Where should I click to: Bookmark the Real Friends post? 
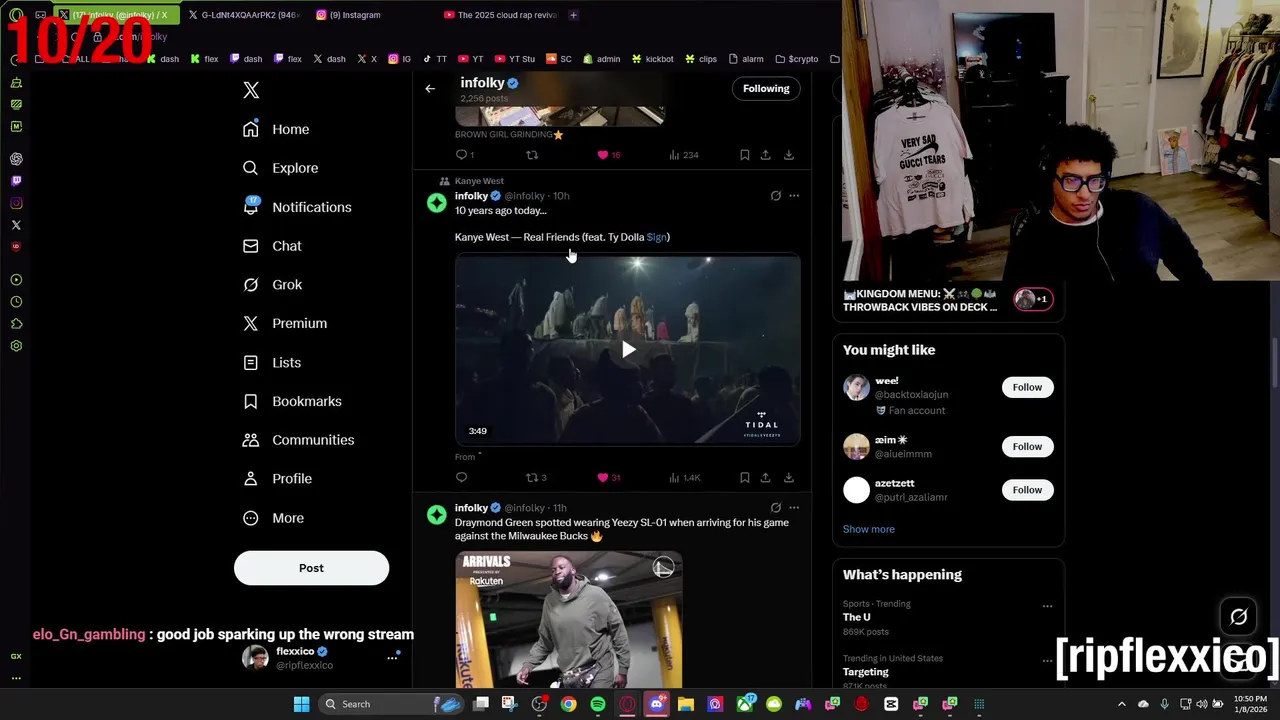click(x=744, y=478)
